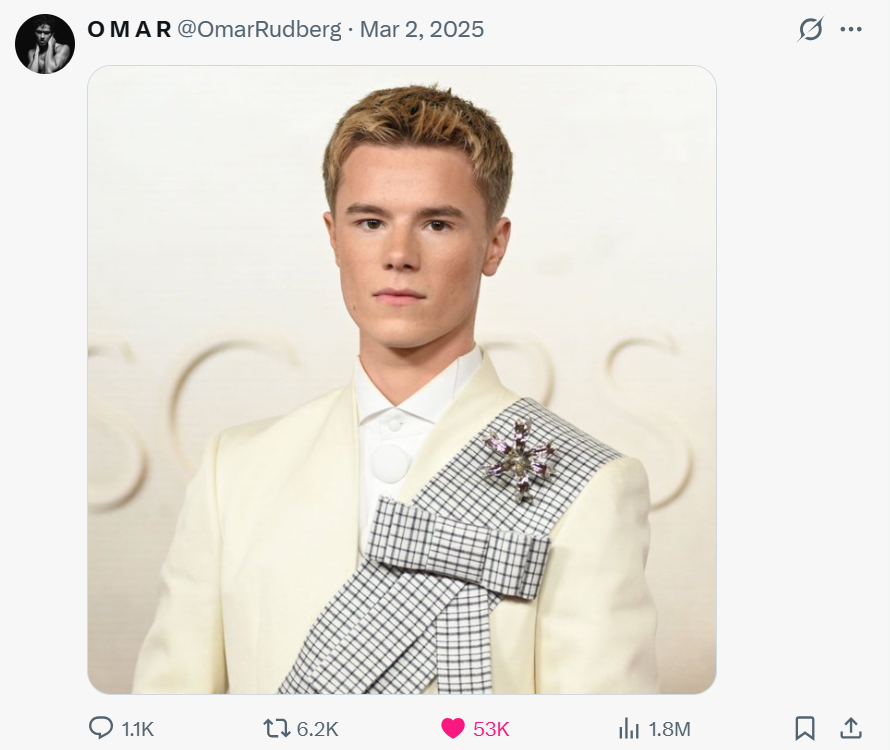Screen dimensions: 890x750
Task: Open the Grok explain-post icon
Action: pos(810,30)
